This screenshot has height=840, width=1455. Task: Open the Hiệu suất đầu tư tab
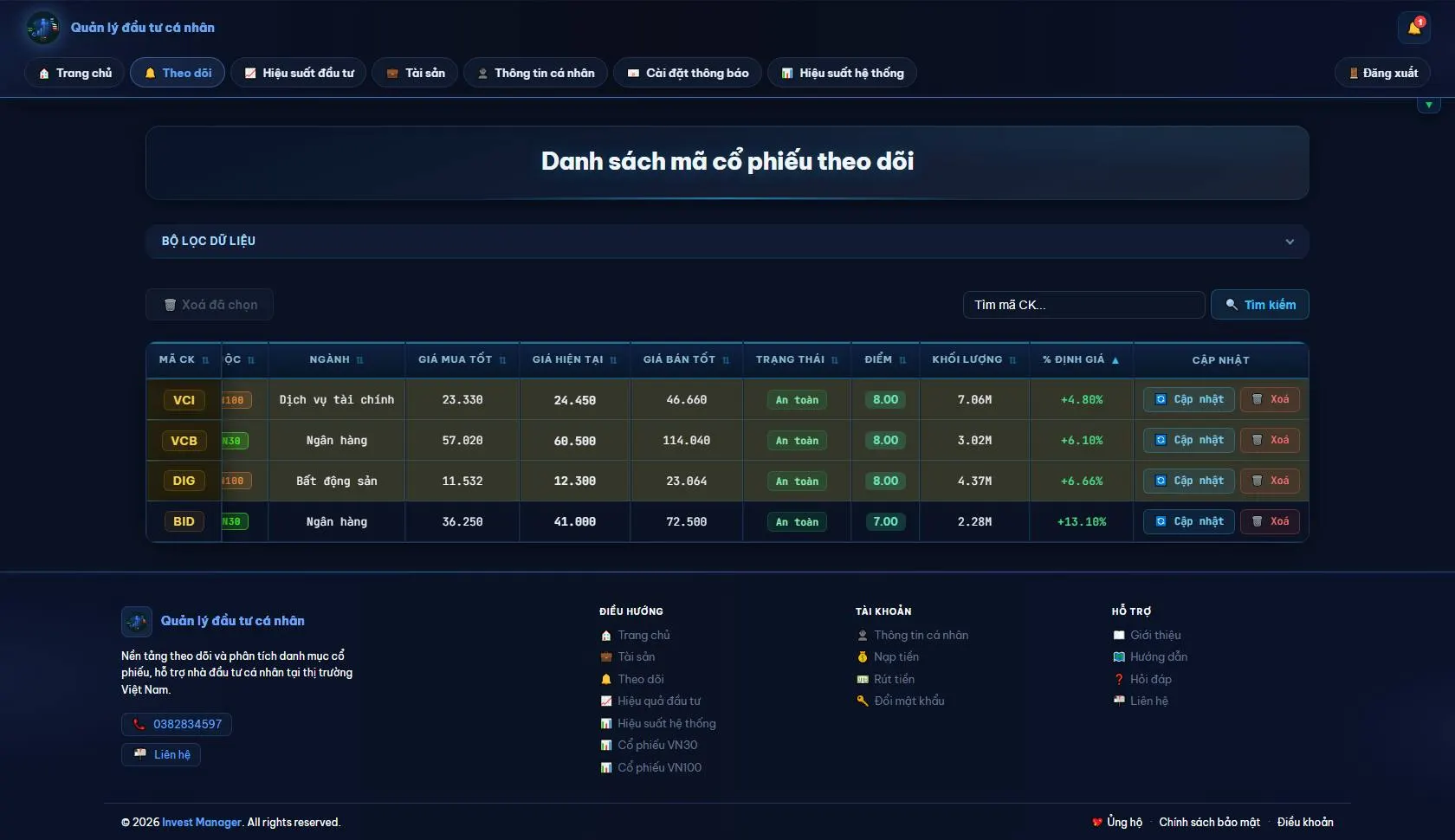click(x=299, y=73)
